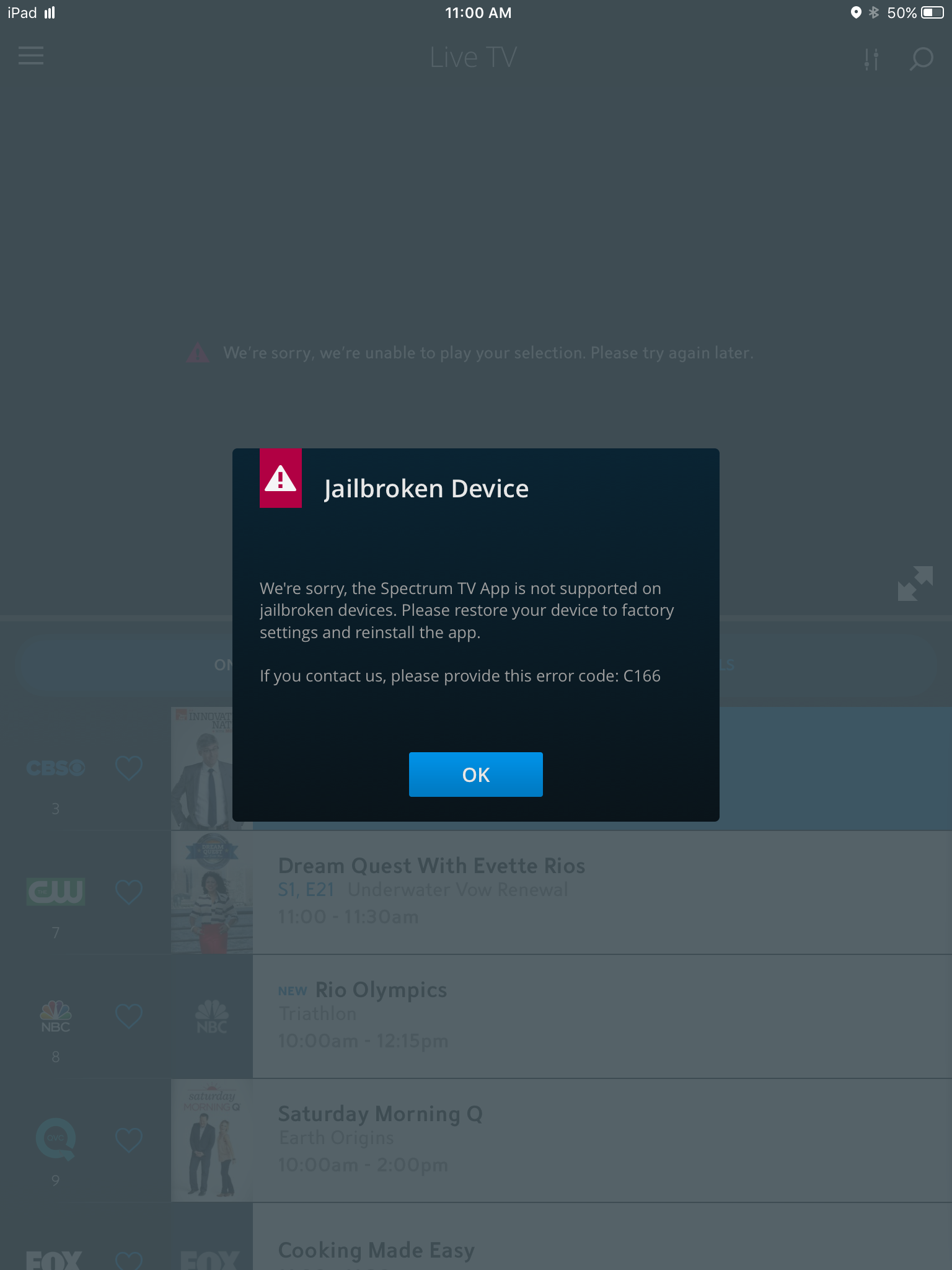
Task: Click the Jailbroken Device dialog title
Action: click(426, 489)
